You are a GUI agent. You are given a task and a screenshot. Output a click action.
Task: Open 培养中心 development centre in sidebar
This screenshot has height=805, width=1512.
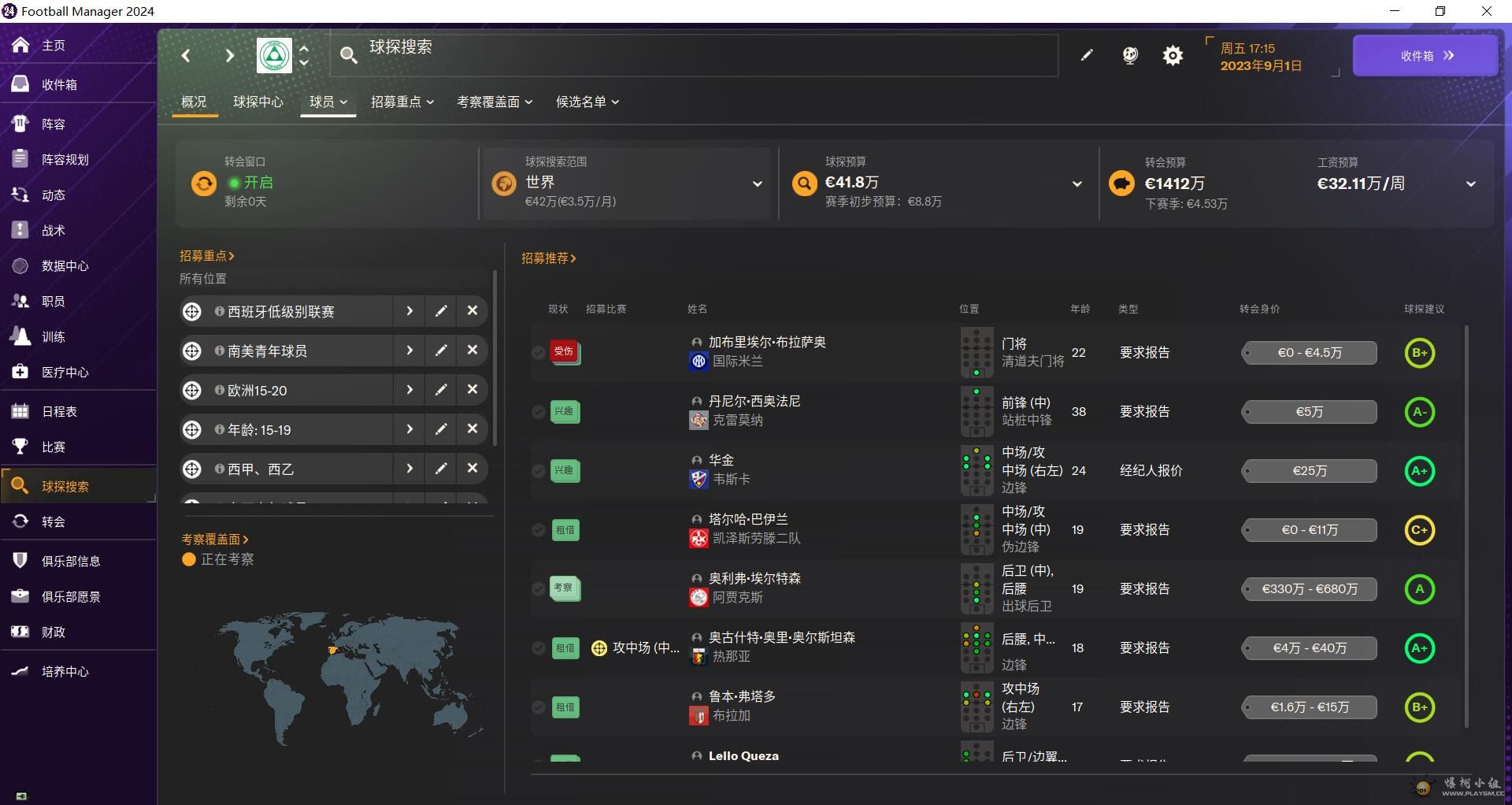click(79, 671)
